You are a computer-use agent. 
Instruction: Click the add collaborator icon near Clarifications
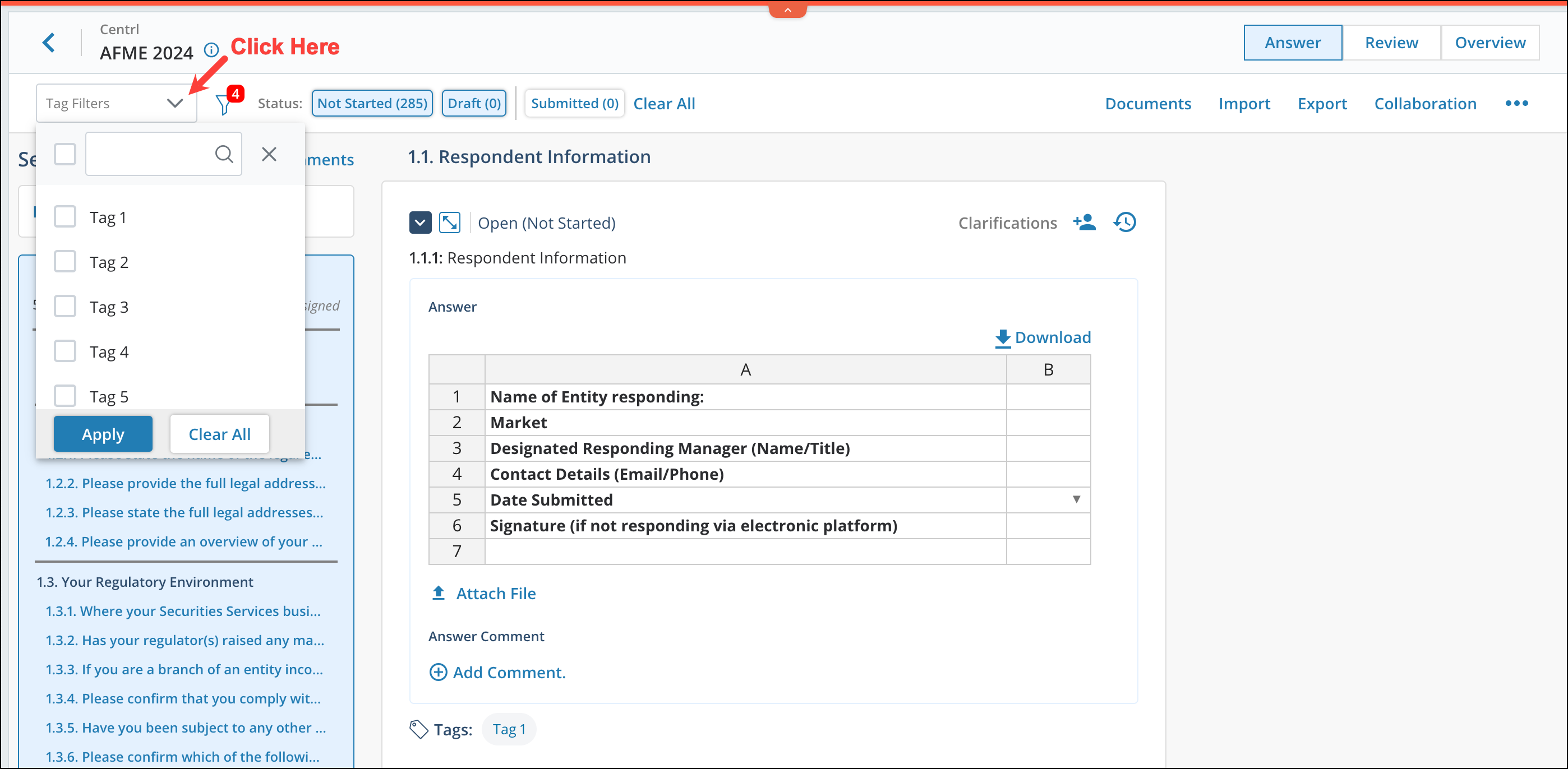click(x=1085, y=222)
